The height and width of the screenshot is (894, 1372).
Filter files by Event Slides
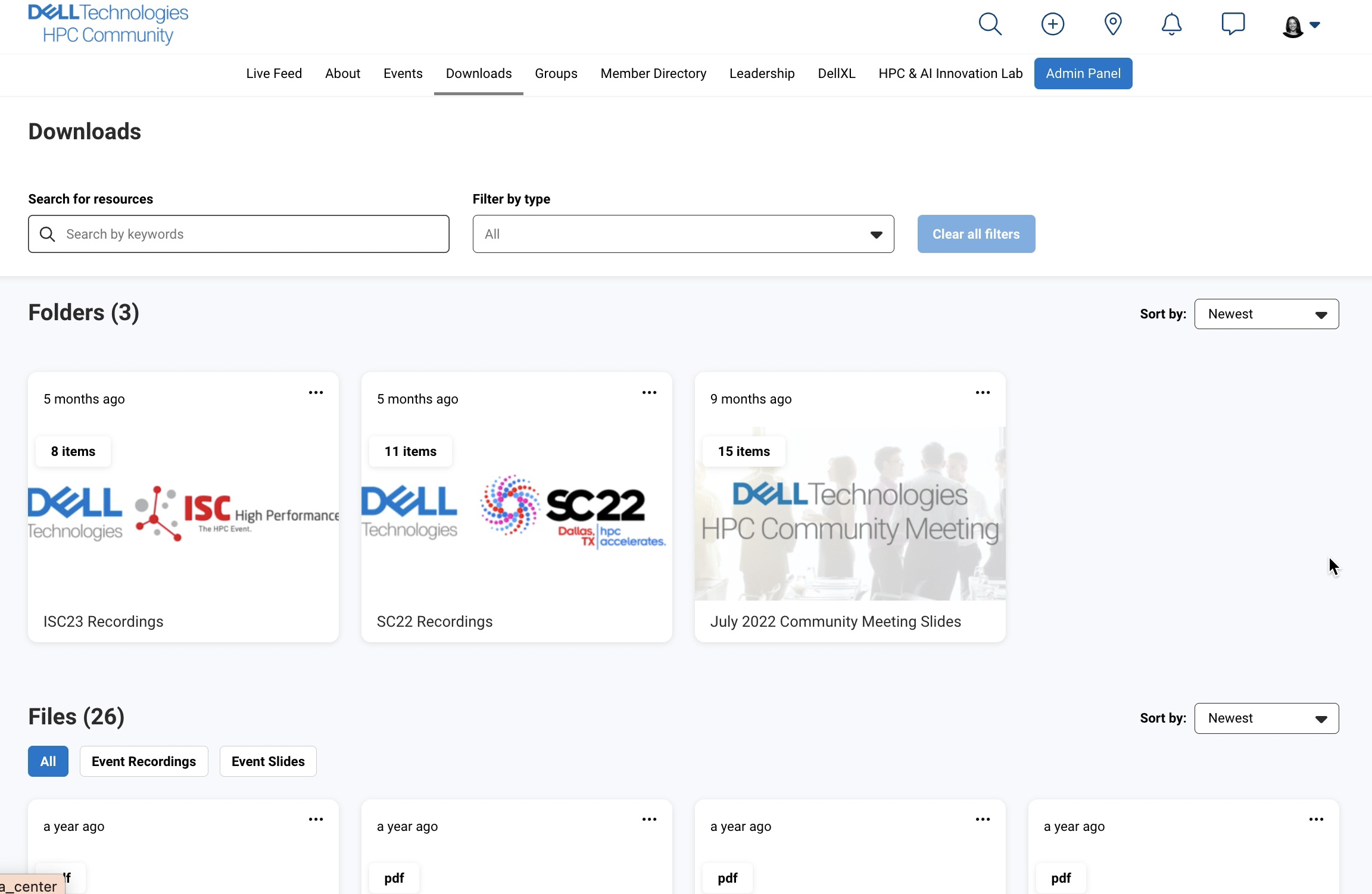pyautogui.click(x=268, y=761)
